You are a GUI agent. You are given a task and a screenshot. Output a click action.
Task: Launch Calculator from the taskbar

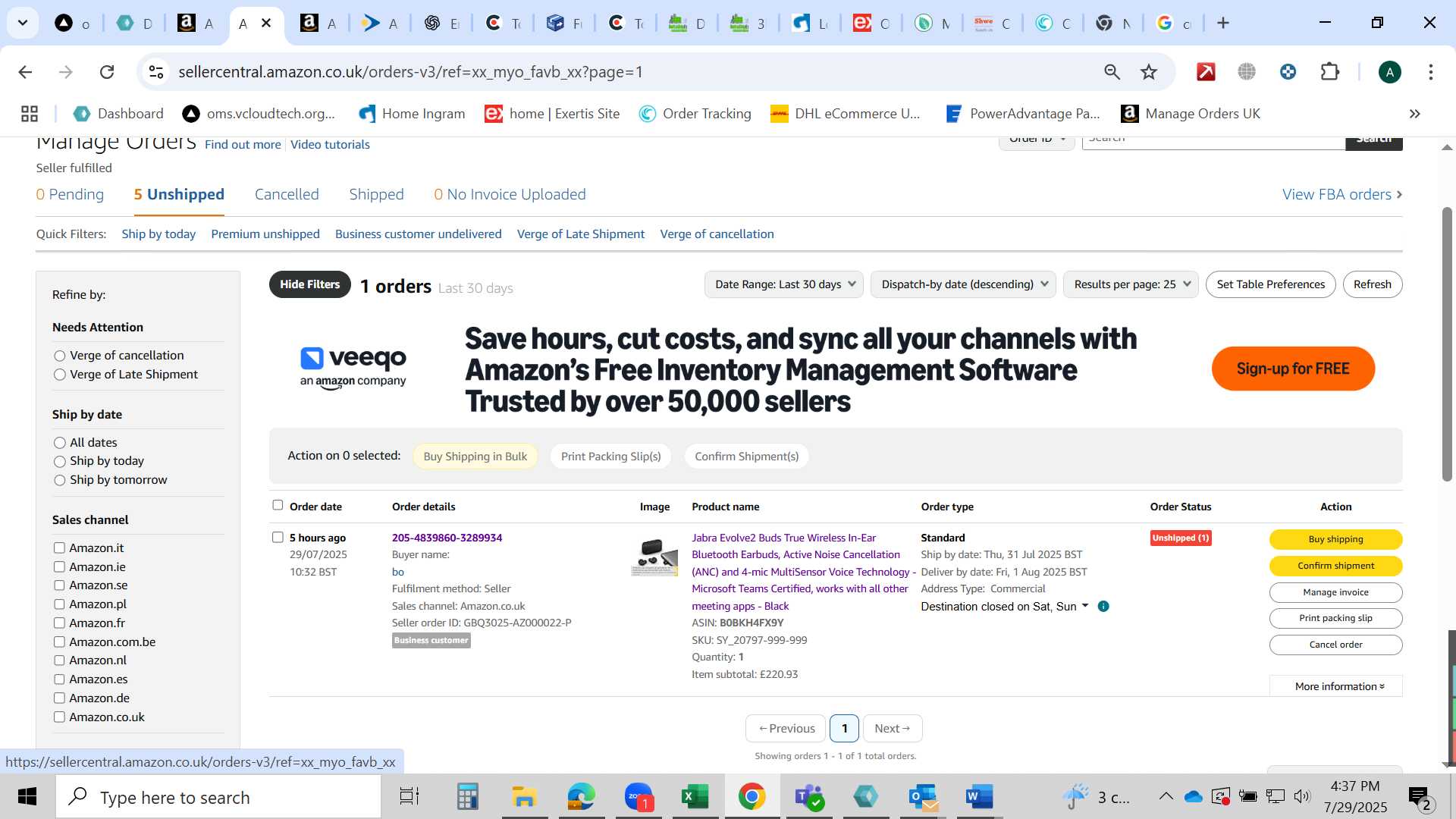click(x=467, y=797)
